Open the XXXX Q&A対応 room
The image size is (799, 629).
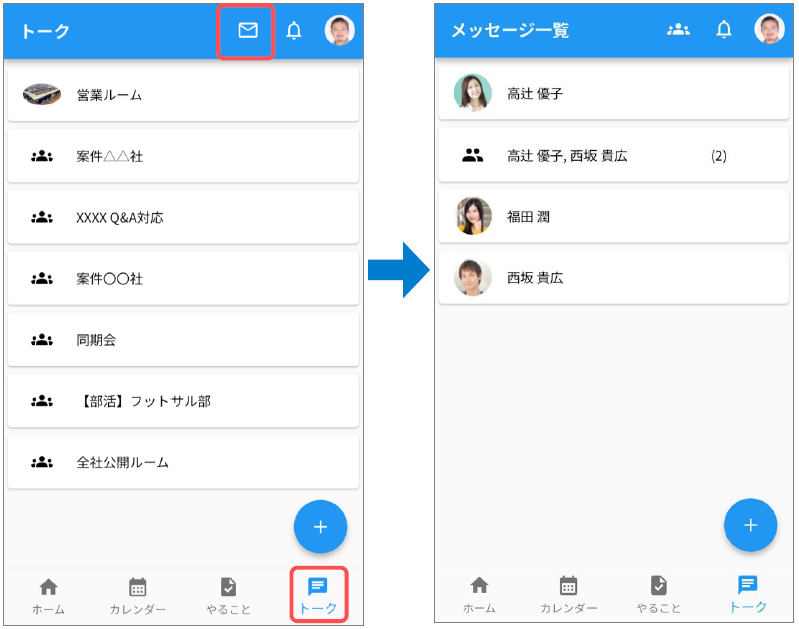click(x=183, y=218)
